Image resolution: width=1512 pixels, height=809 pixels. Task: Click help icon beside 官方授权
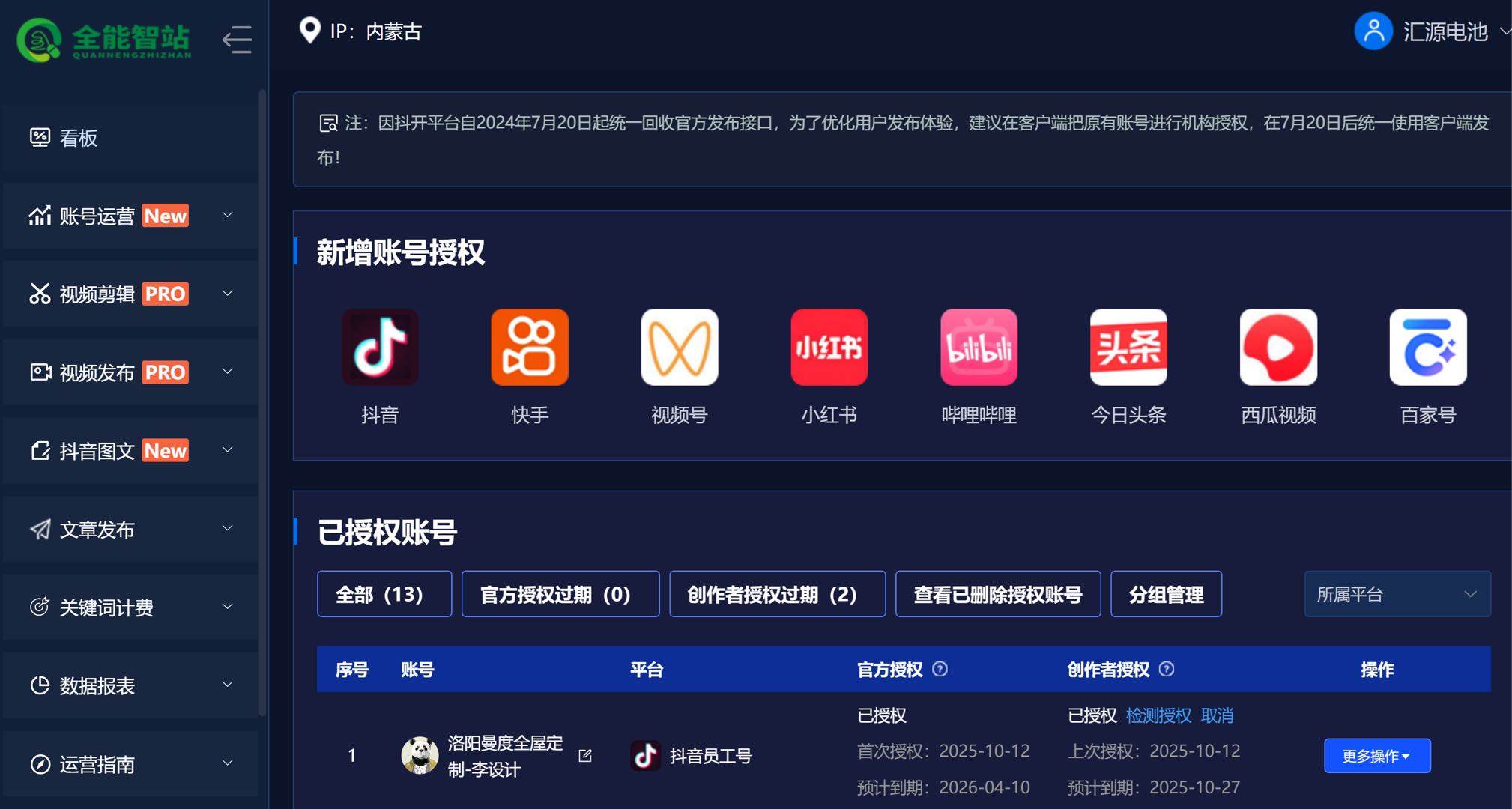pos(940,669)
